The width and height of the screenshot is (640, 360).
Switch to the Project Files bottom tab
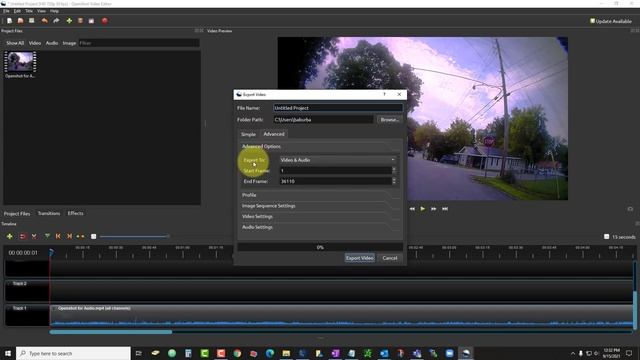coord(17,213)
